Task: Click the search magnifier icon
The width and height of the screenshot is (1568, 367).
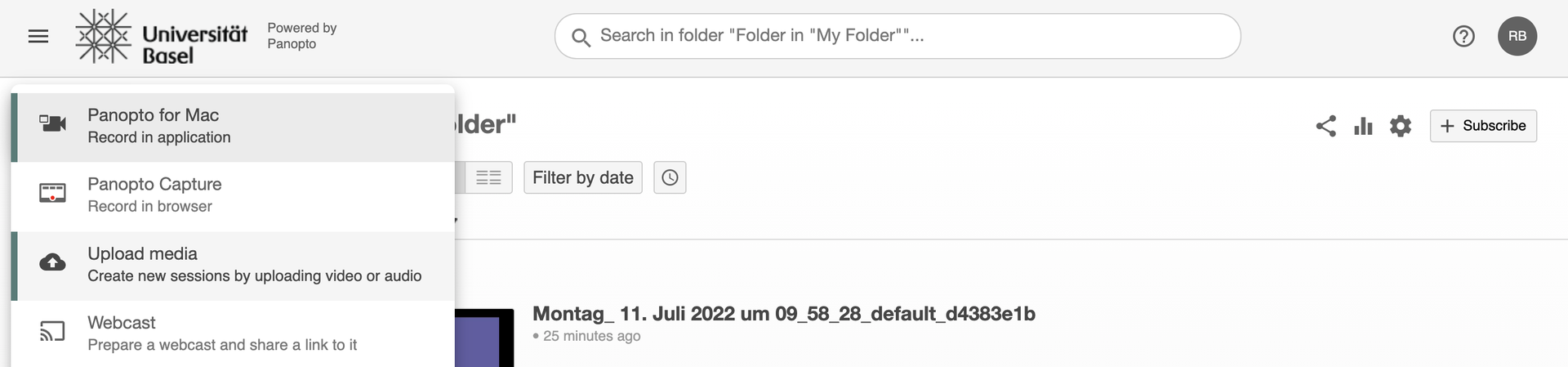Action: [581, 38]
